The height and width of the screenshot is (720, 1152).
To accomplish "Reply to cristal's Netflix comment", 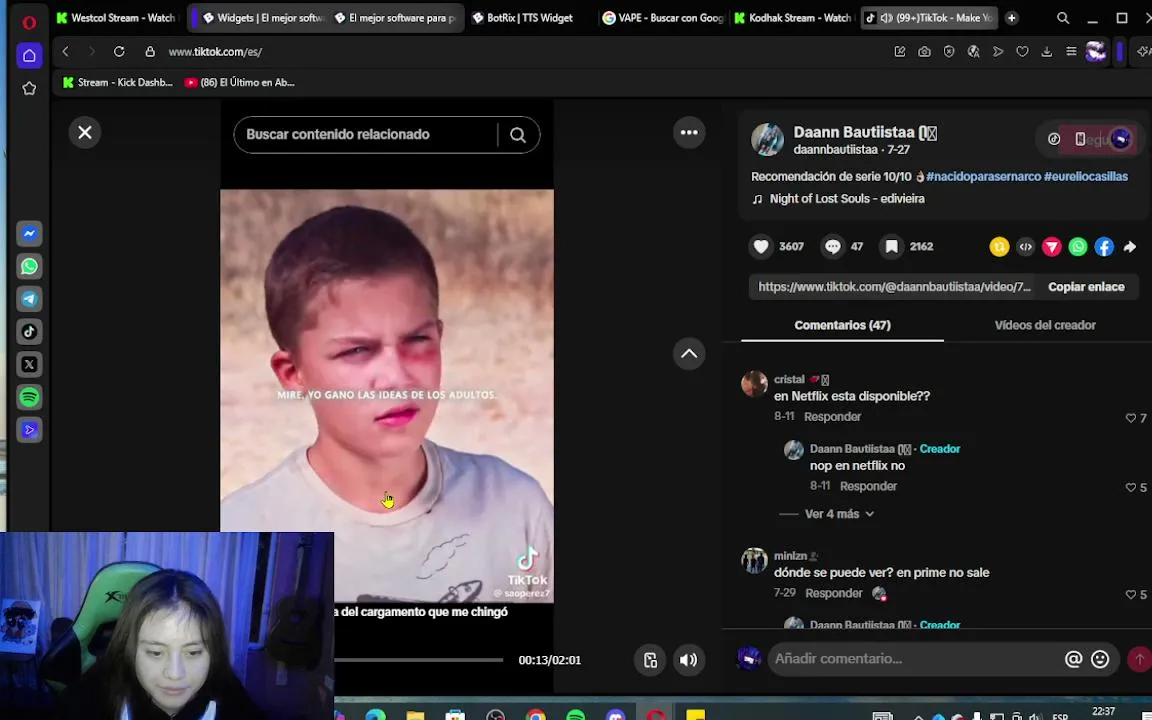I will point(832,417).
